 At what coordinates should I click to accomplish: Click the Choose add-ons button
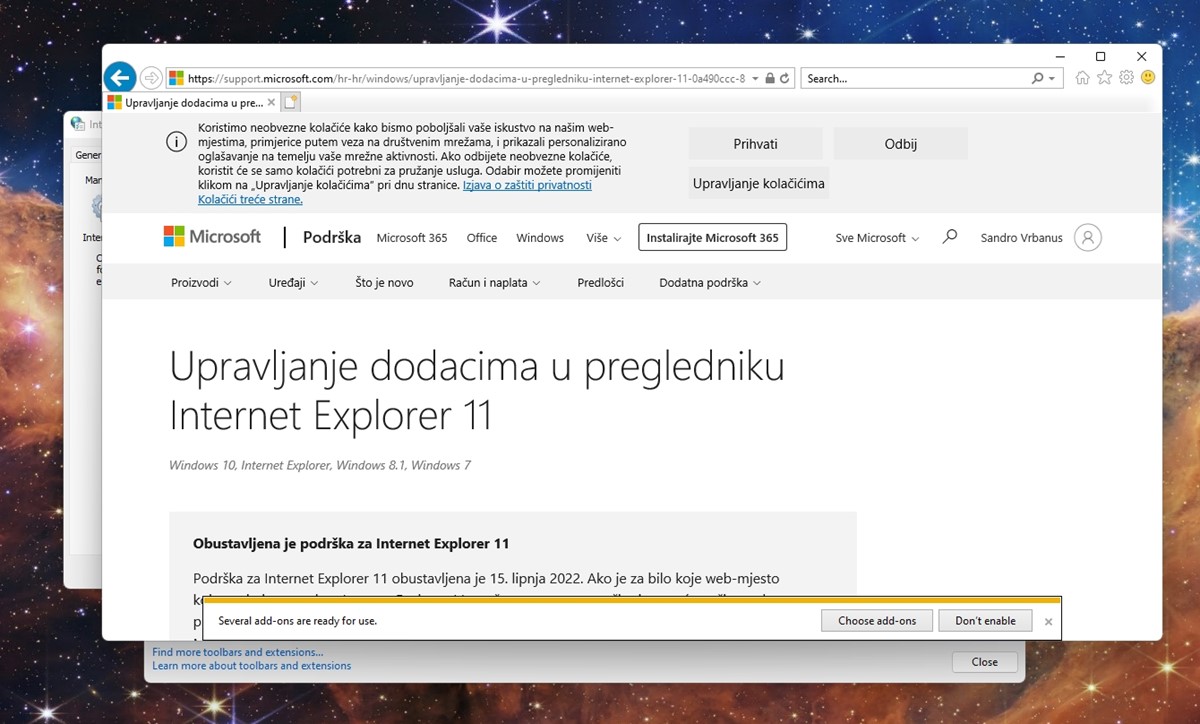pos(877,621)
